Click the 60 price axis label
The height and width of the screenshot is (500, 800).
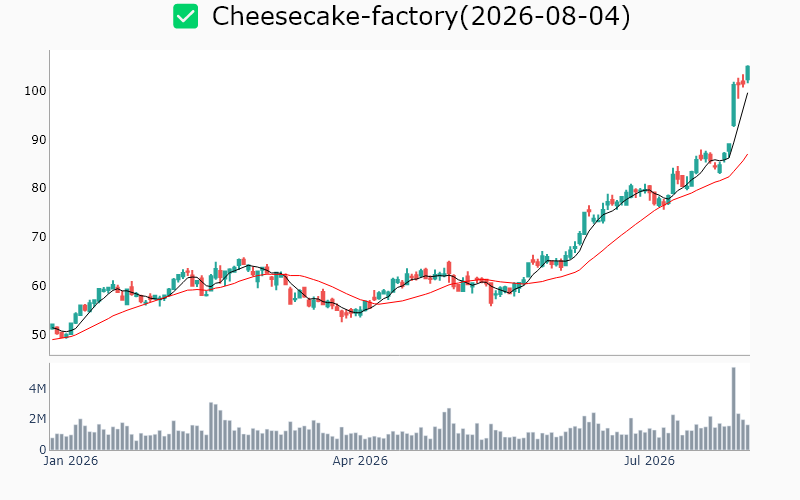pyautogui.click(x=39, y=286)
